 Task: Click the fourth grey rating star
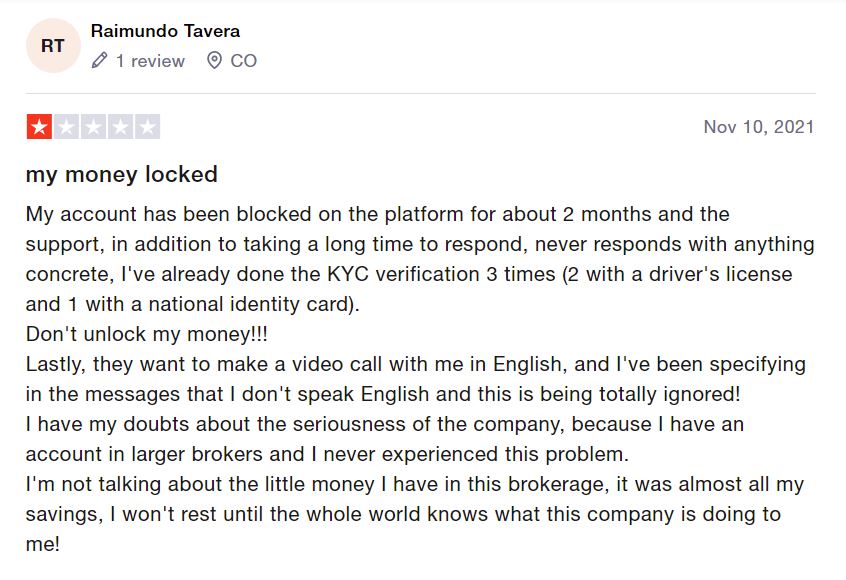coord(120,127)
